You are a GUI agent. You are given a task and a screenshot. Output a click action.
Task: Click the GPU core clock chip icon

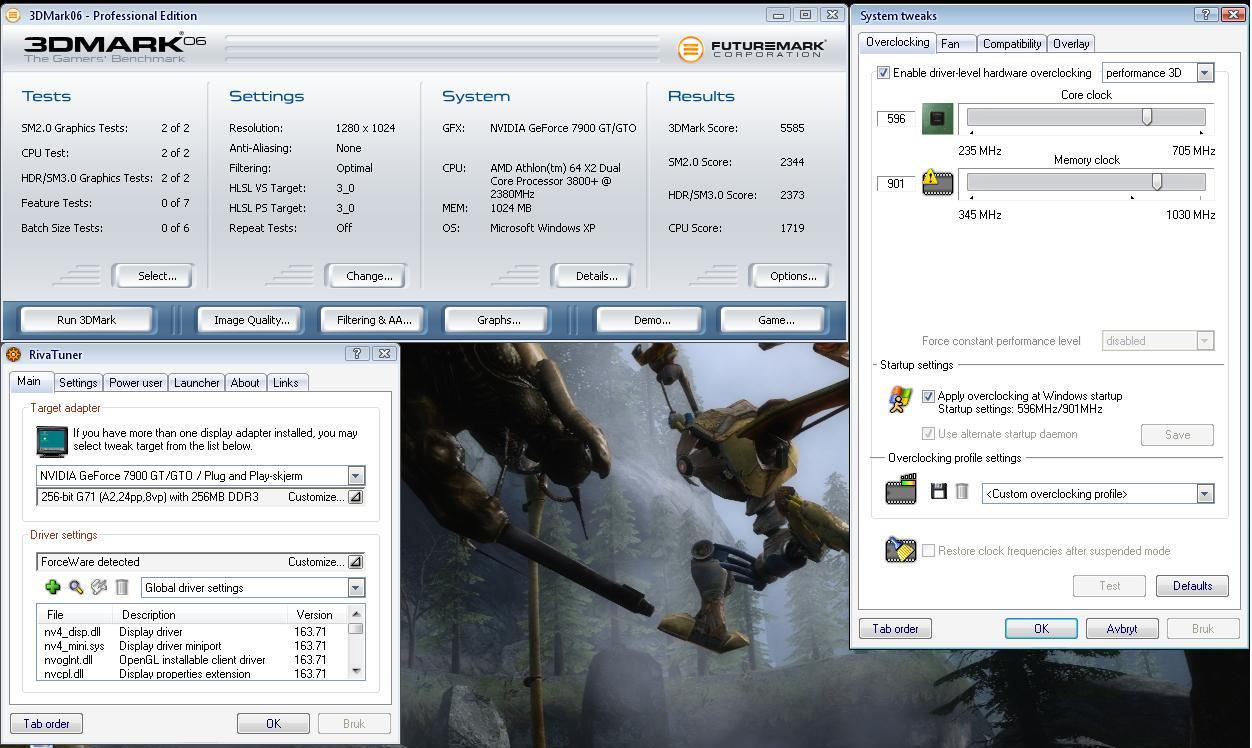(x=937, y=119)
